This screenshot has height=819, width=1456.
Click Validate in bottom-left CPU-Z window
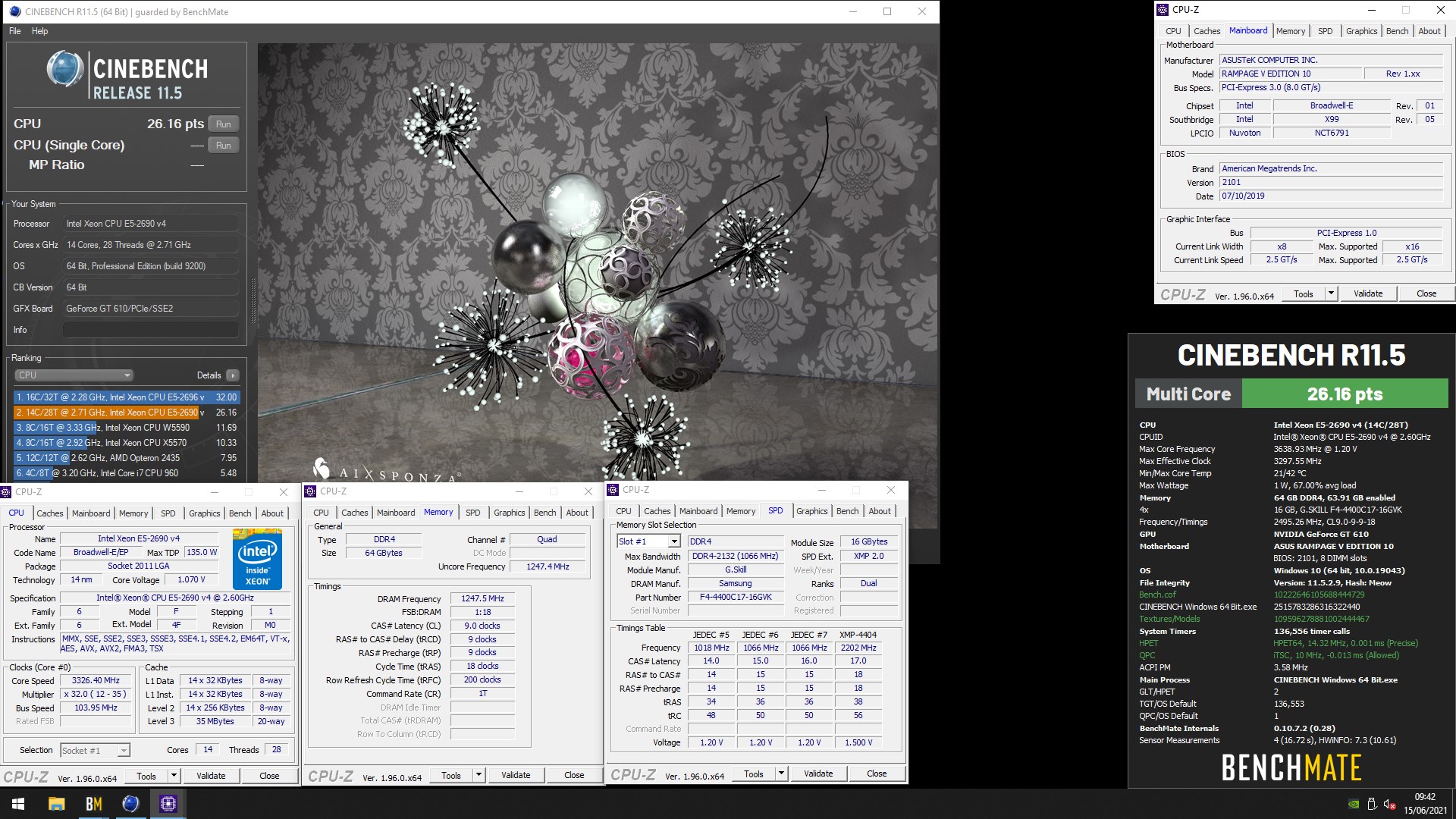pyautogui.click(x=211, y=776)
